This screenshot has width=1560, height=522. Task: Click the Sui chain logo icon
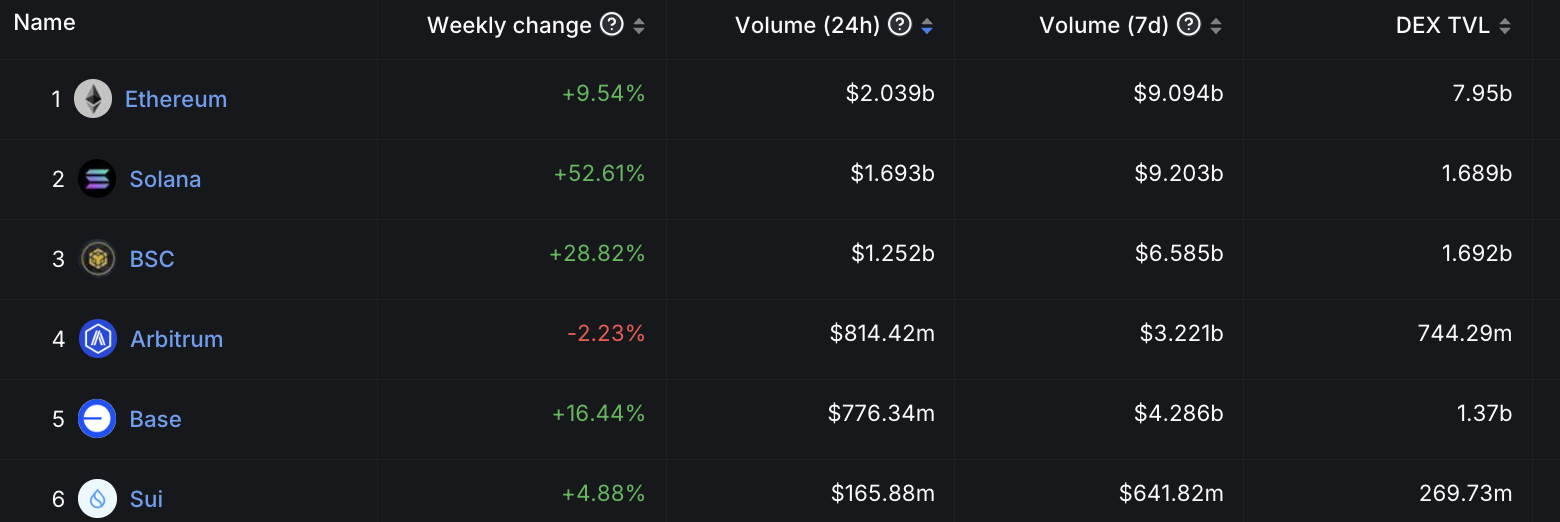point(97,498)
